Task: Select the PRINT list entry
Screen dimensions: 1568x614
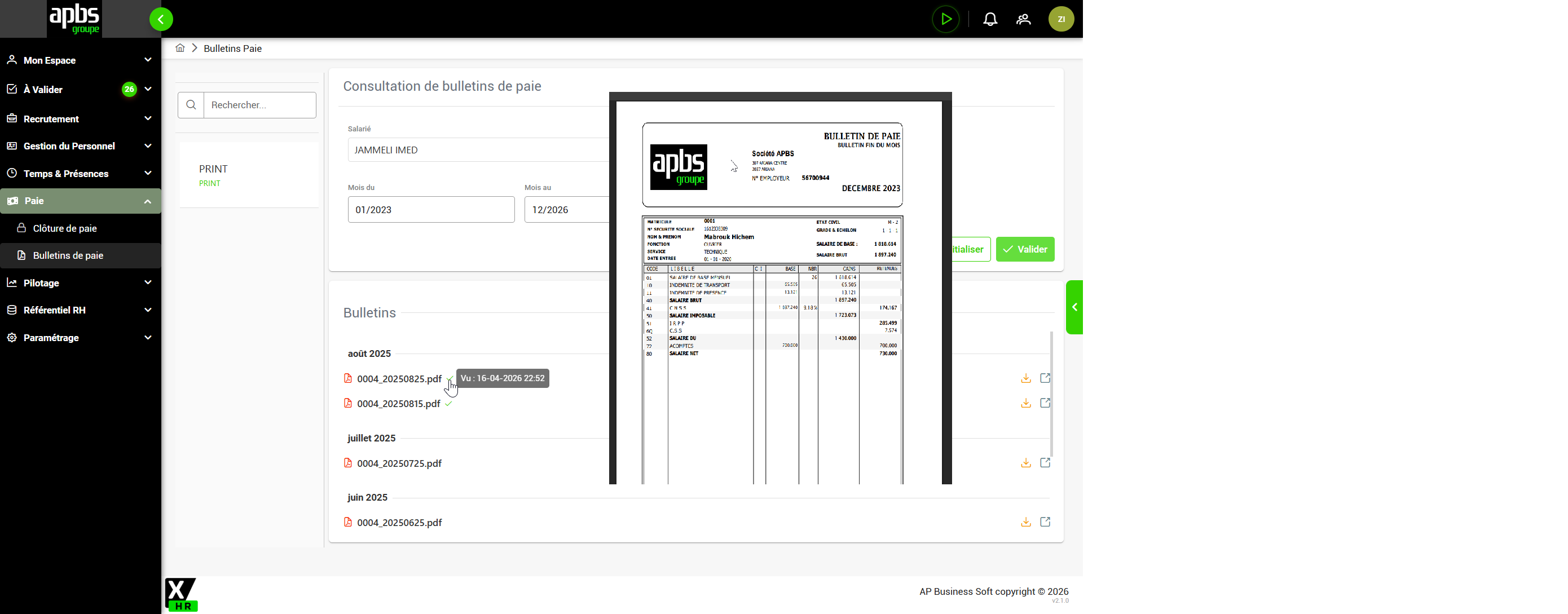Action: click(x=249, y=175)
